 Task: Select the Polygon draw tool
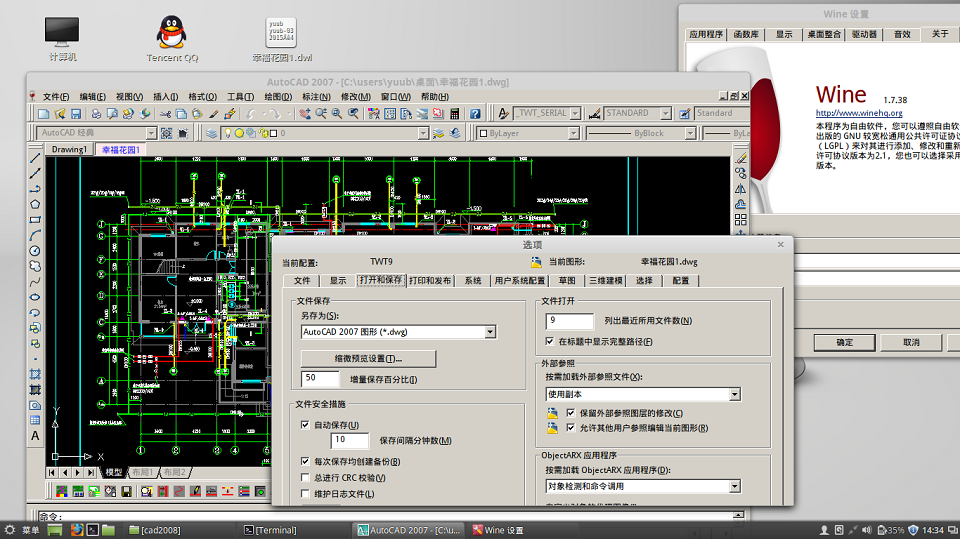[x=35, y=205]
